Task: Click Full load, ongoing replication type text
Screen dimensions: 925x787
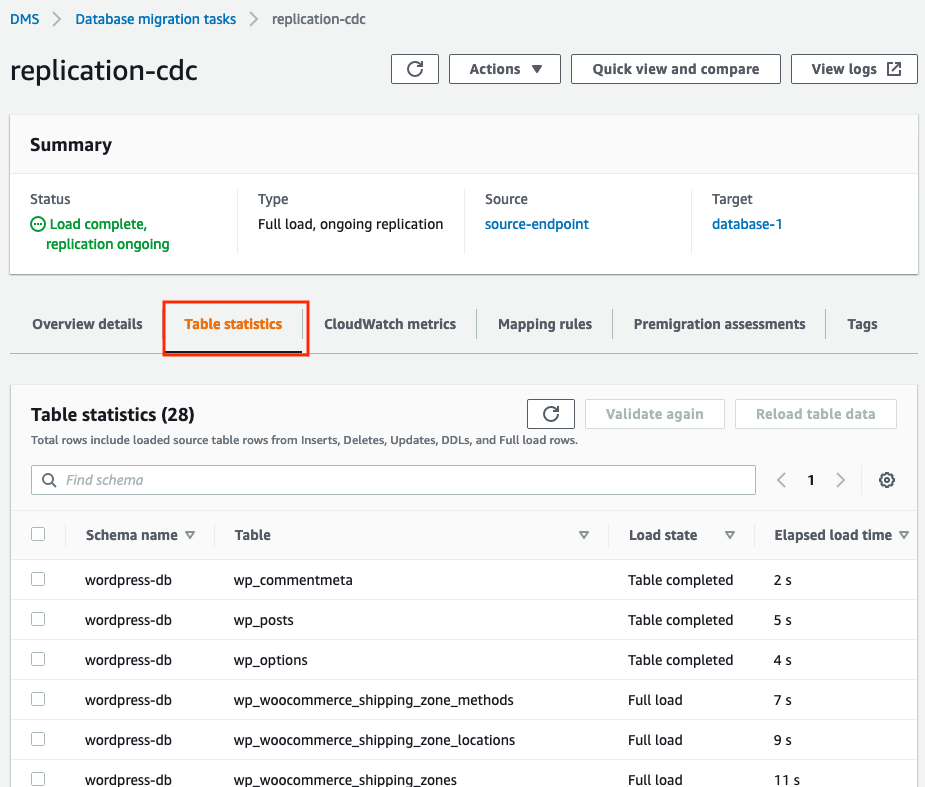Action: tap(350, 224)
